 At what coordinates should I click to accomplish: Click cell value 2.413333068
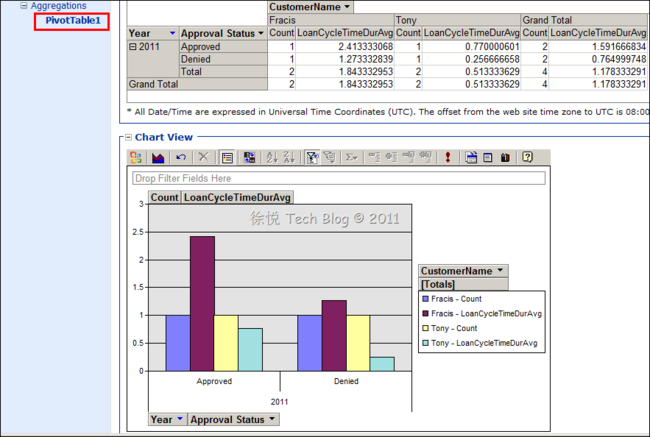pyautogui.click(x=344, y=46)
